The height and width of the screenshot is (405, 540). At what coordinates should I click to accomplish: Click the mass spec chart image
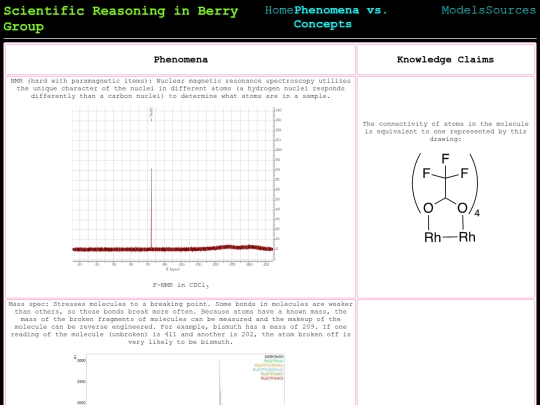tap(179, 379)
